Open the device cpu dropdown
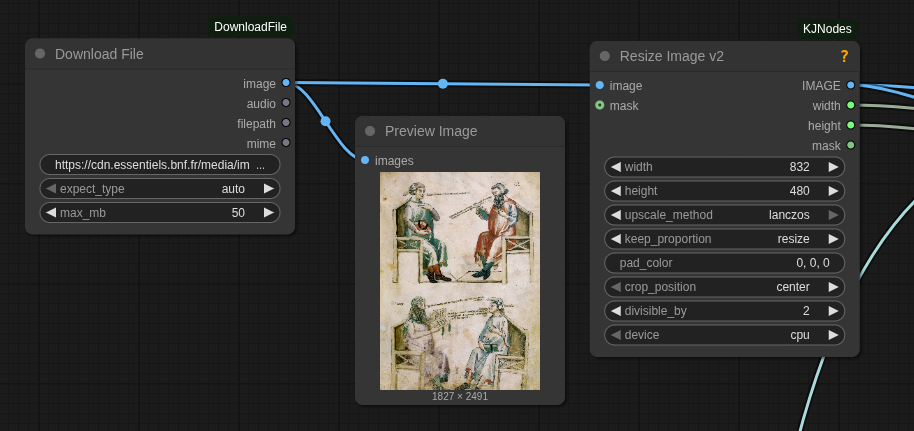 coord(800,335)
